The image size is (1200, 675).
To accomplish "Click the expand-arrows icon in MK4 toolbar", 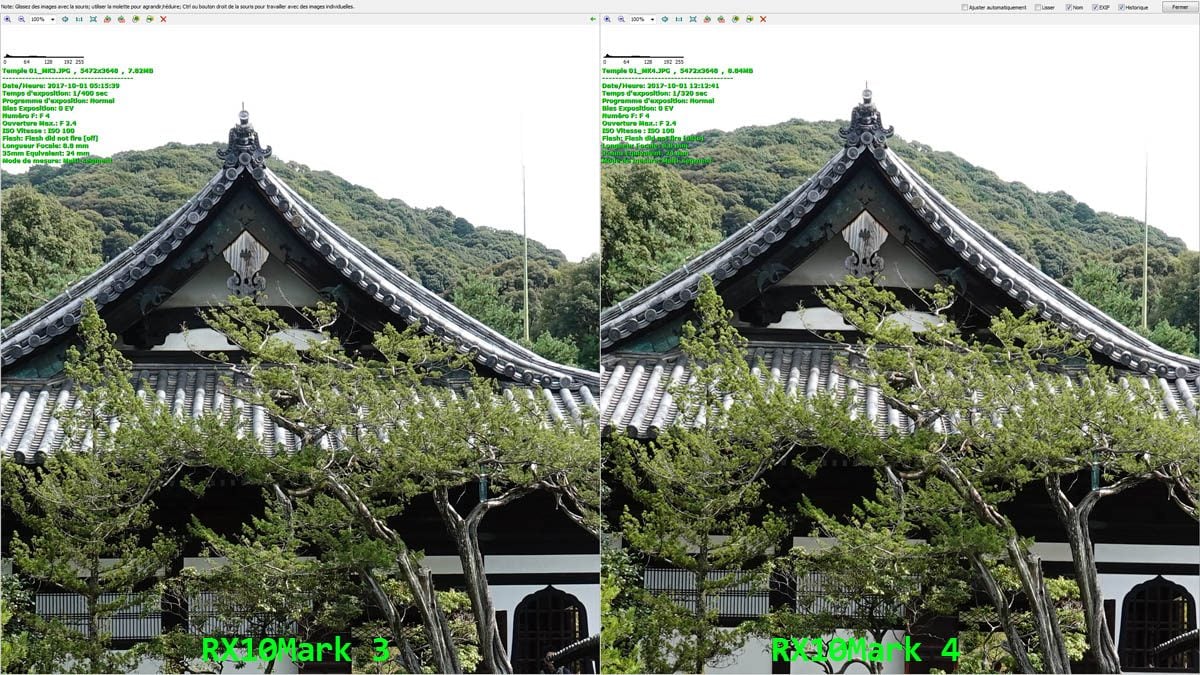I will [693, 19].
